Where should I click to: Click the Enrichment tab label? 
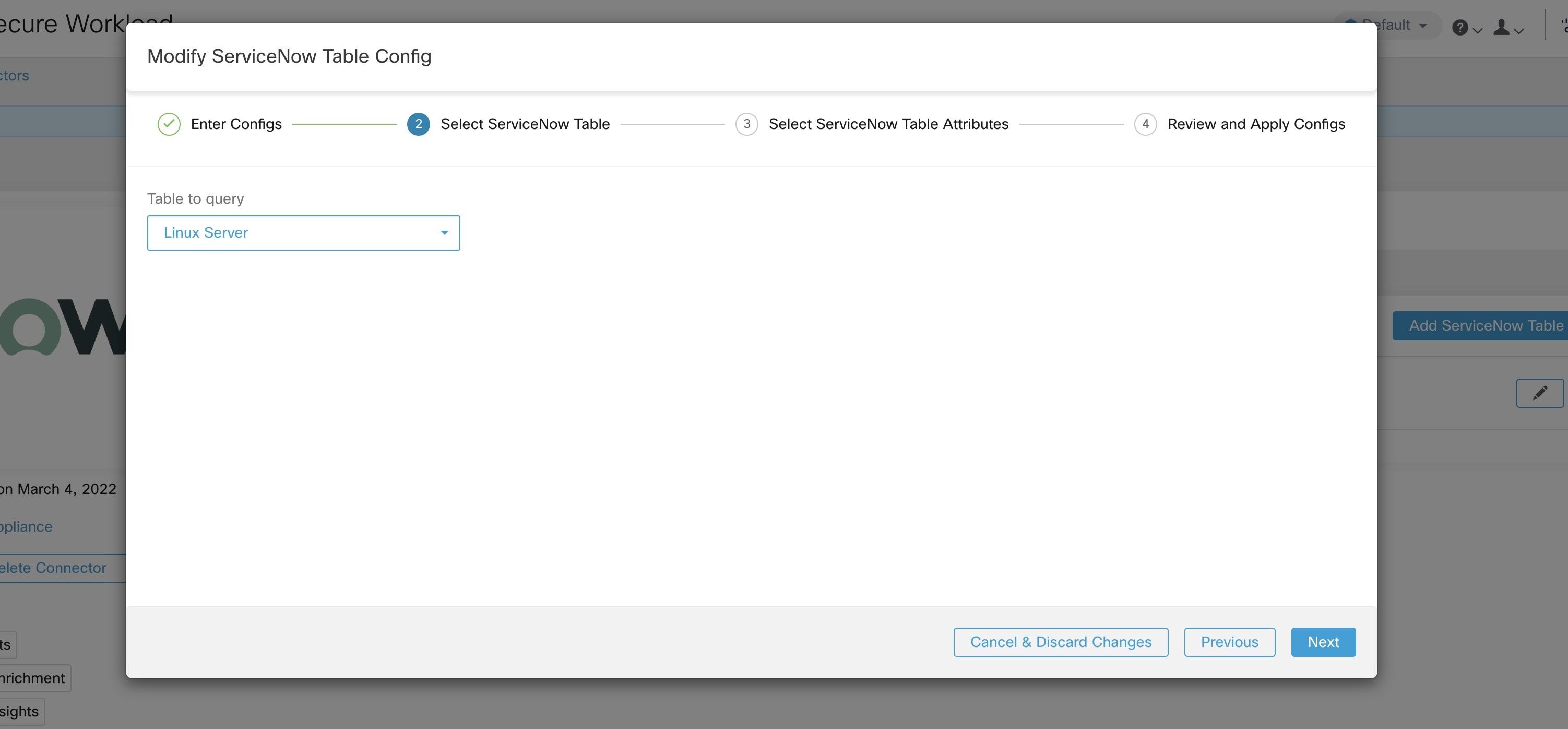pos(28,678)
